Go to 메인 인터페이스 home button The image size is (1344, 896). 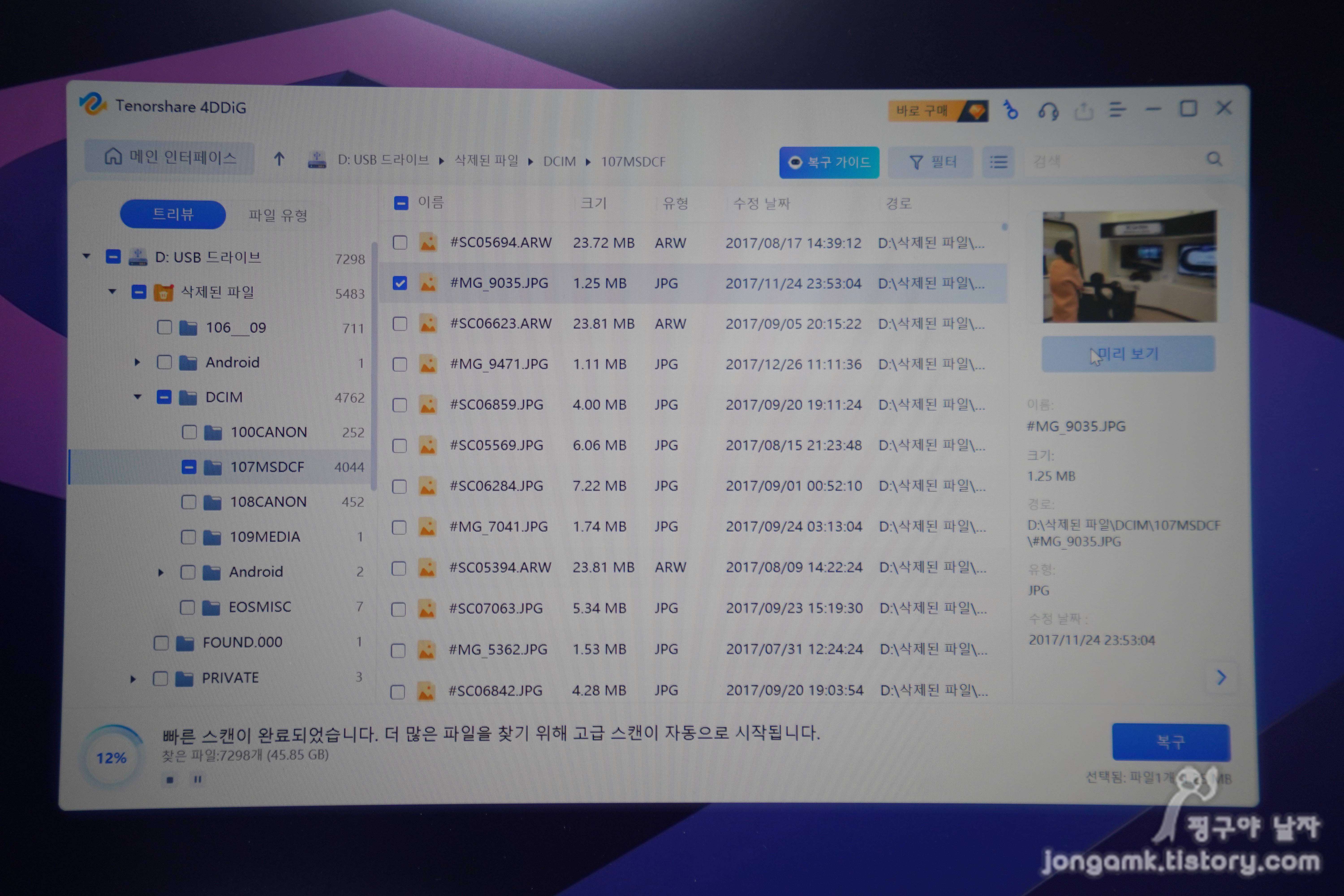coord(170,157)
